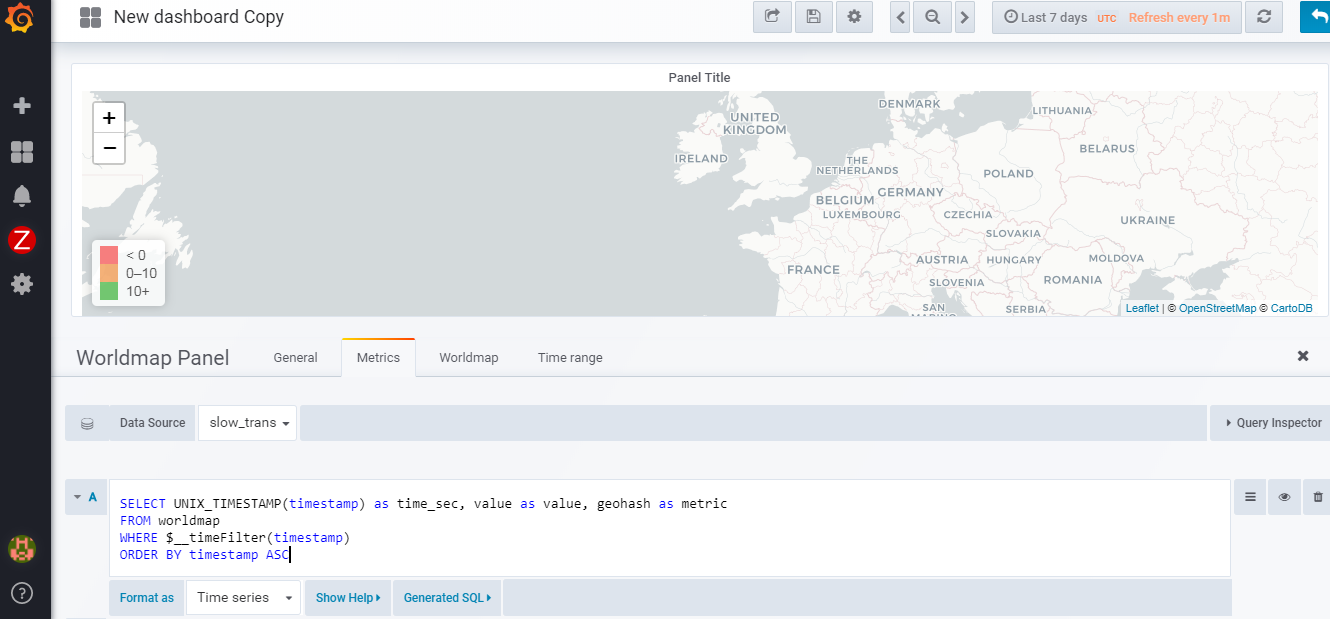Image resolution: width=1330 pixels, height=619 pixels.
Task: Open dashboard settings with the gear icon
Action: coord(853,17)
